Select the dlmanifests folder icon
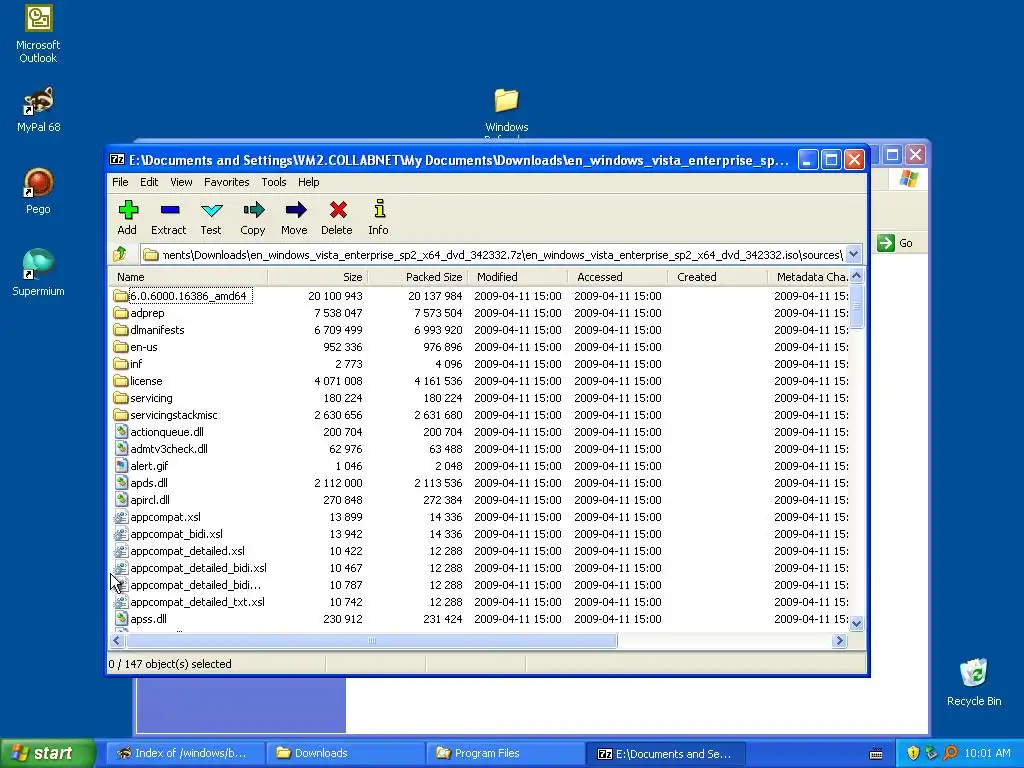Screen dimensions: 1024x768 pyautogui.click(x=120, y=330)
